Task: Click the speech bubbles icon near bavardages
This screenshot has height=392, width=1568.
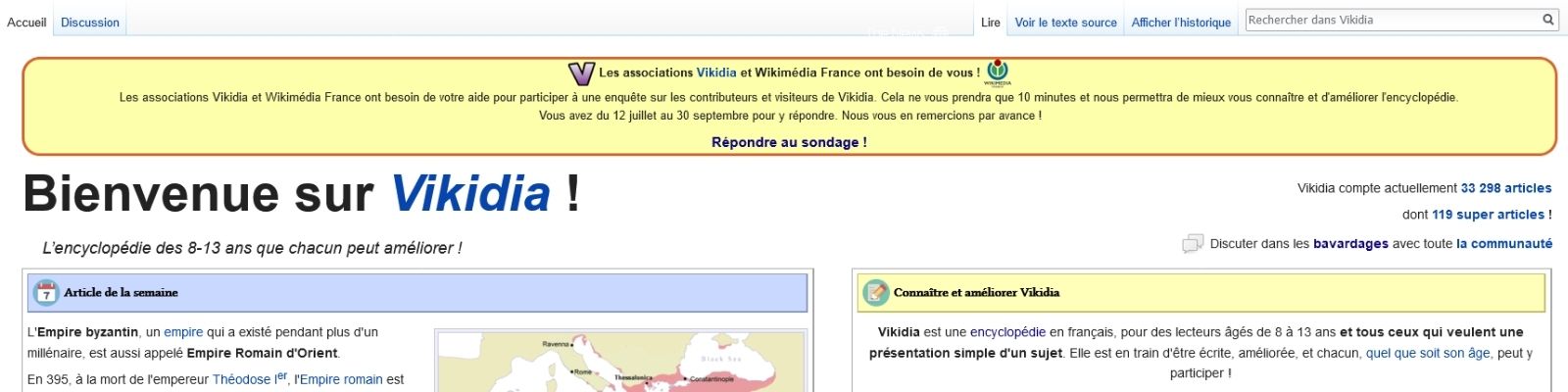Action: (x=1193, y=244)
